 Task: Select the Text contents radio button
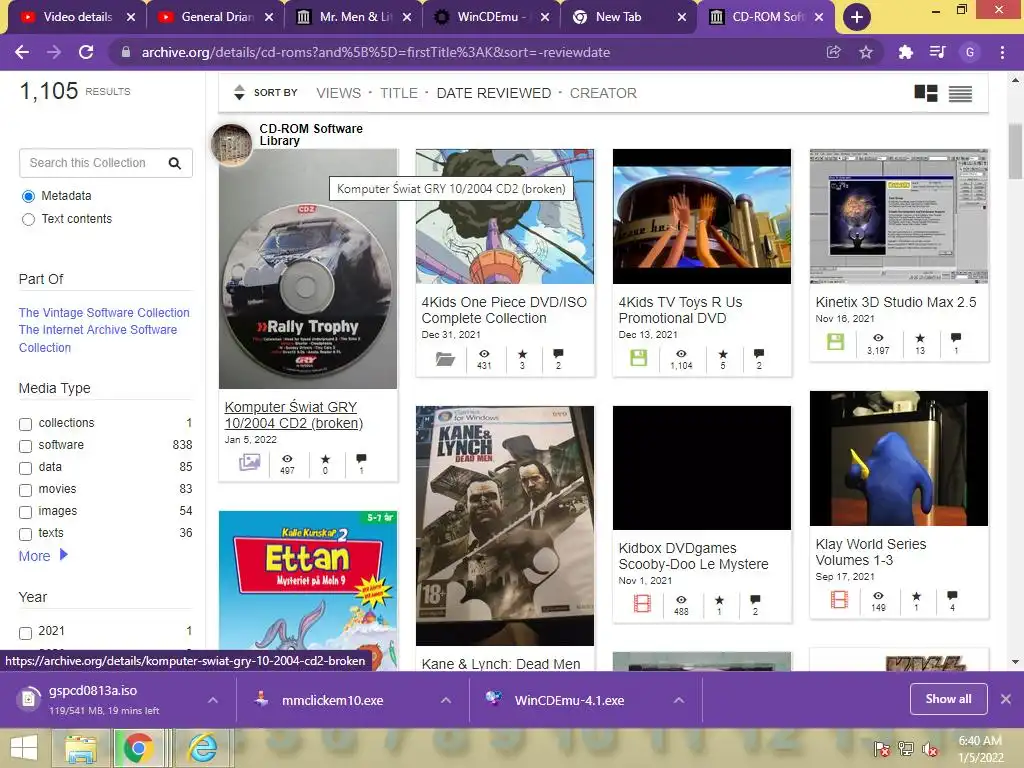[x=28, y=219]
